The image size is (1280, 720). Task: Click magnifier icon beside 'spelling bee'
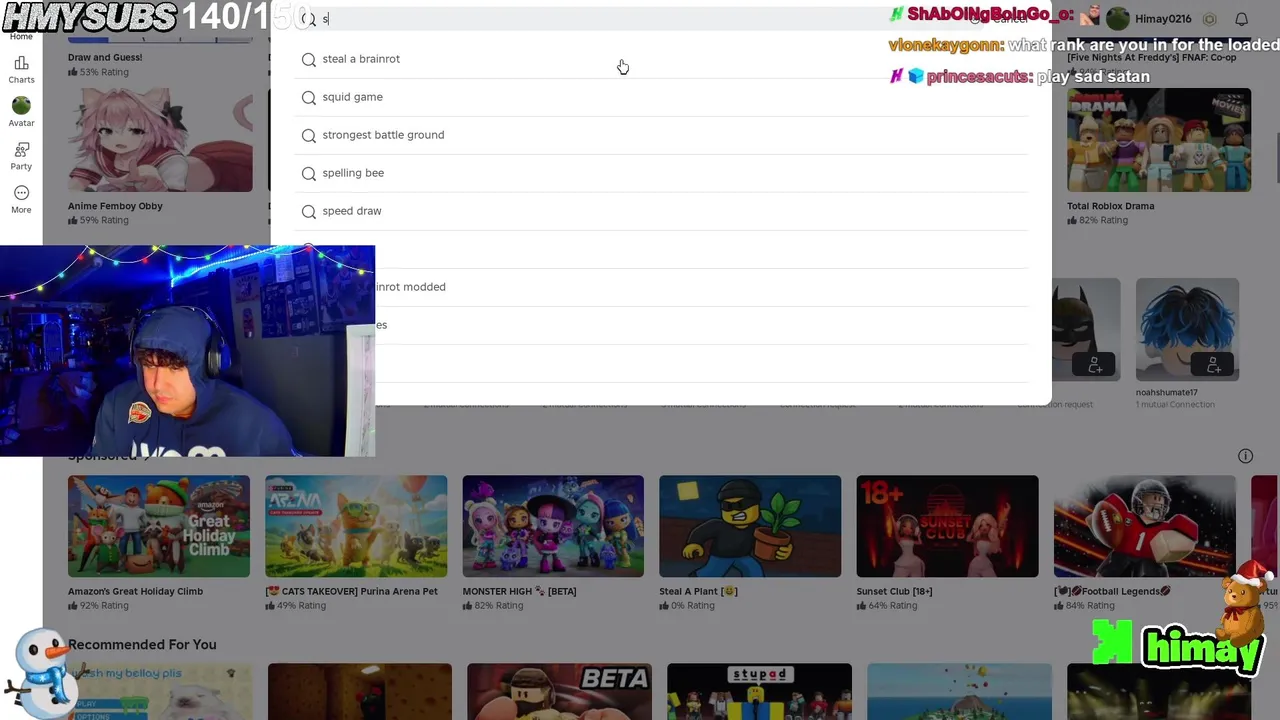[309, 173]
